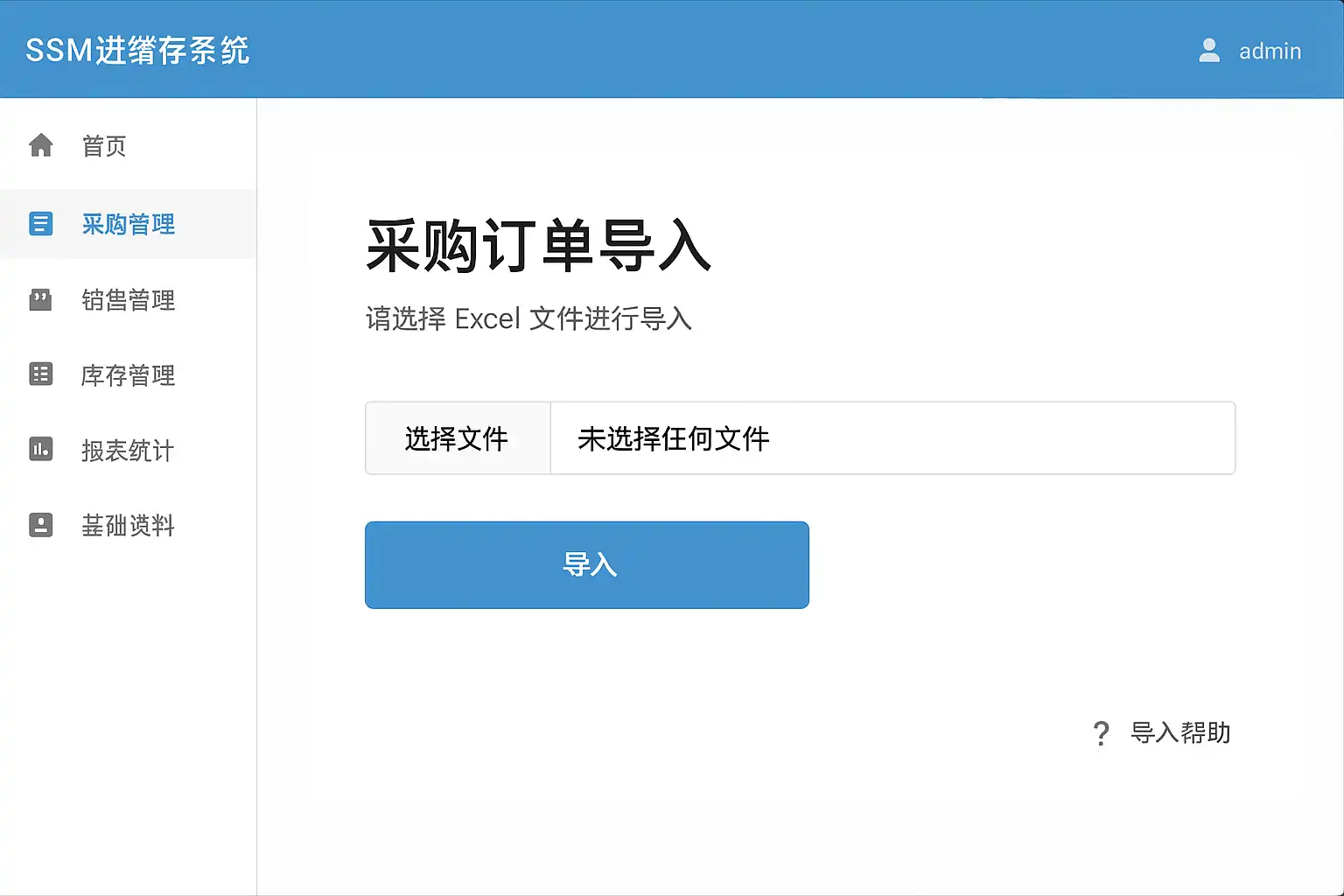The height and width of the screenshot is (896, 1344).
Task: Open the 基础资料 menu entry
Action: [x=129, y=526]
